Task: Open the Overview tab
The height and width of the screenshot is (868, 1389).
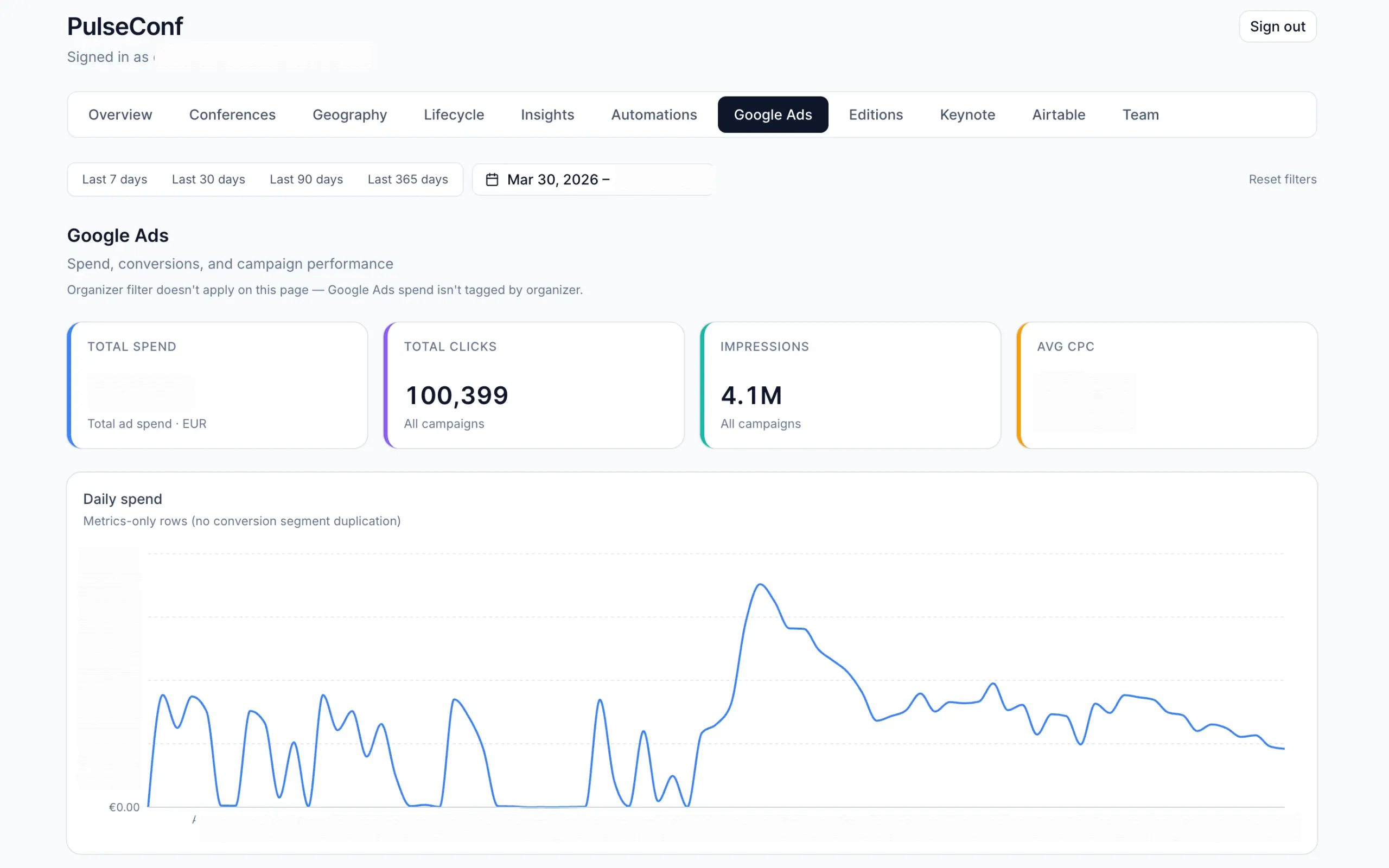Action: 120,115
